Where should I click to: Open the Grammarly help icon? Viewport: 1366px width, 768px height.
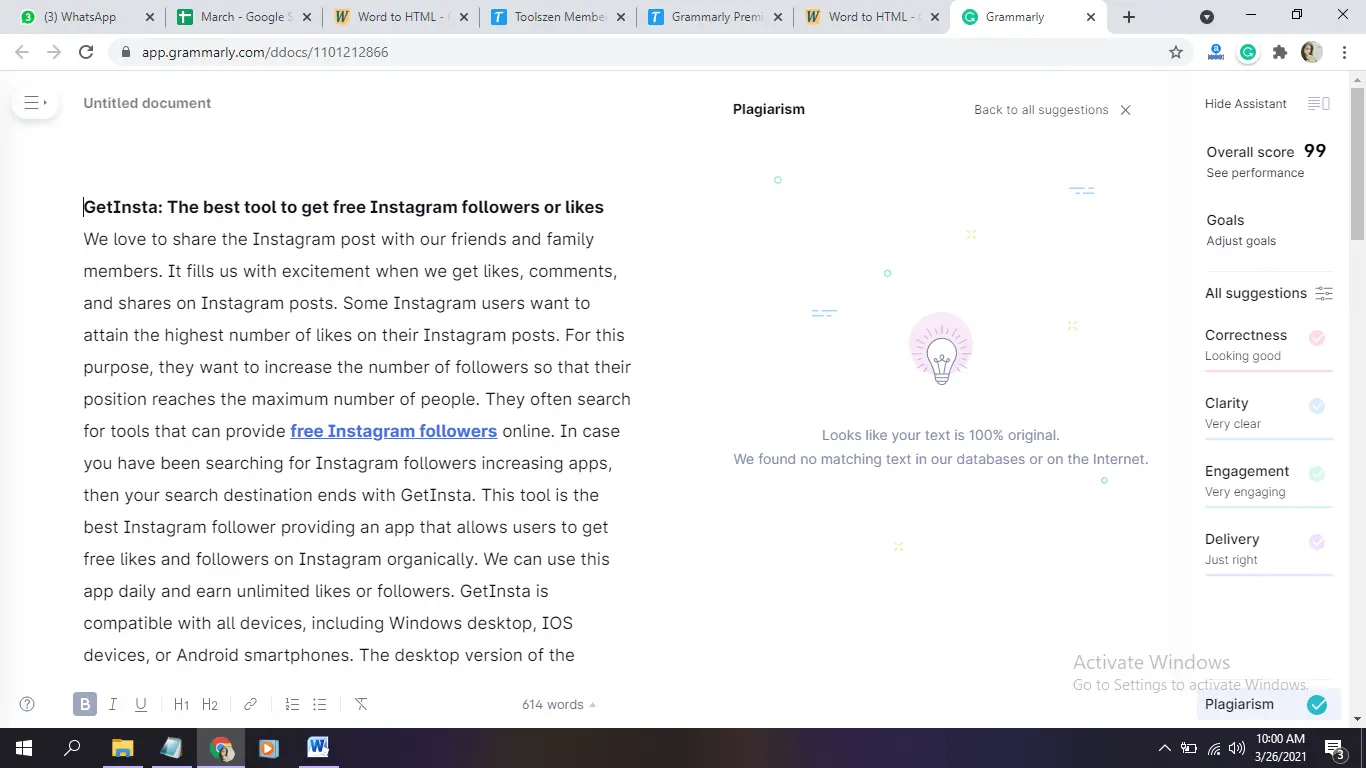pyautogui.click(x=27, y=704)
